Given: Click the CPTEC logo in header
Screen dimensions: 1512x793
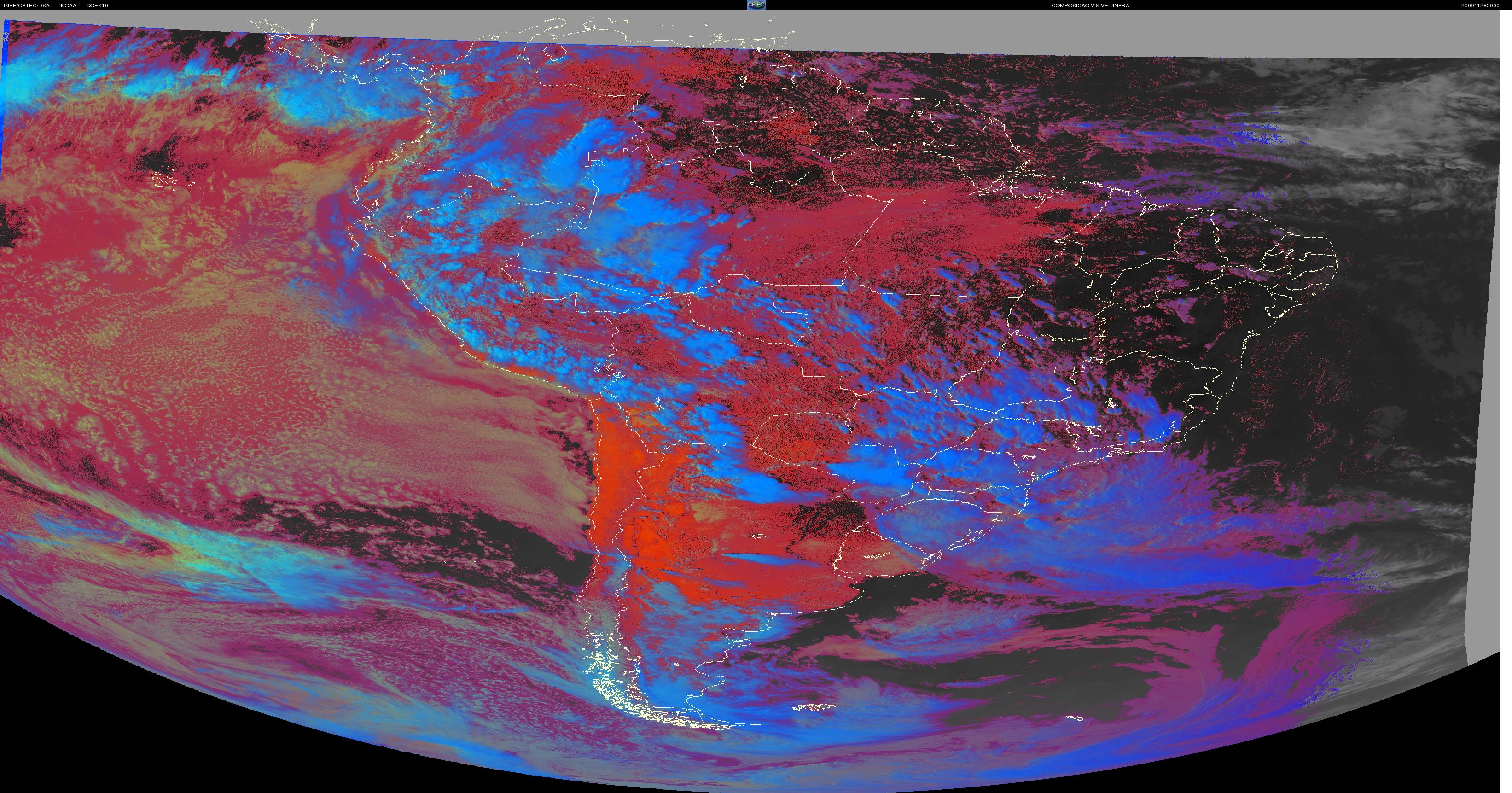Looking at the screenshot, I should tap(756, 5).
